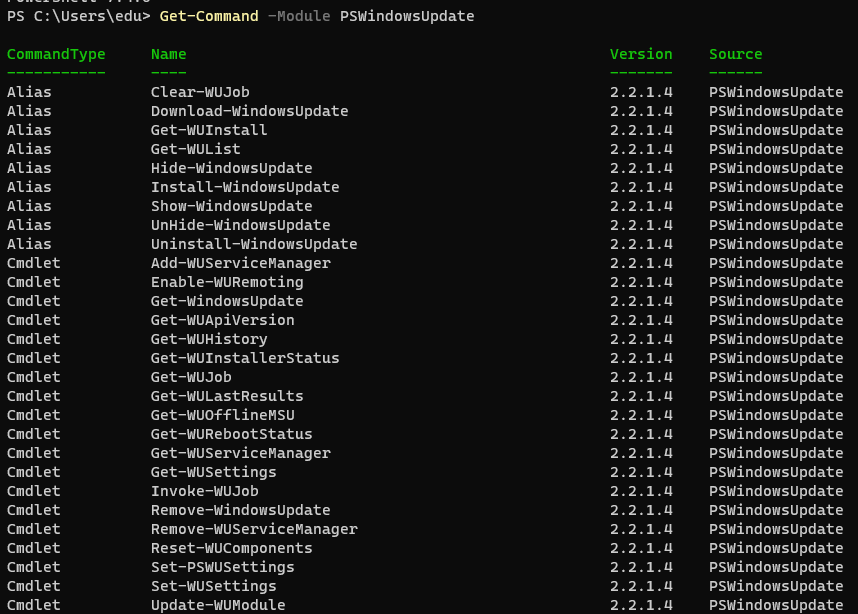Select Download-WindowsUpdate alias name
This screenshot has width=858, height=614.
pos(250,111)
